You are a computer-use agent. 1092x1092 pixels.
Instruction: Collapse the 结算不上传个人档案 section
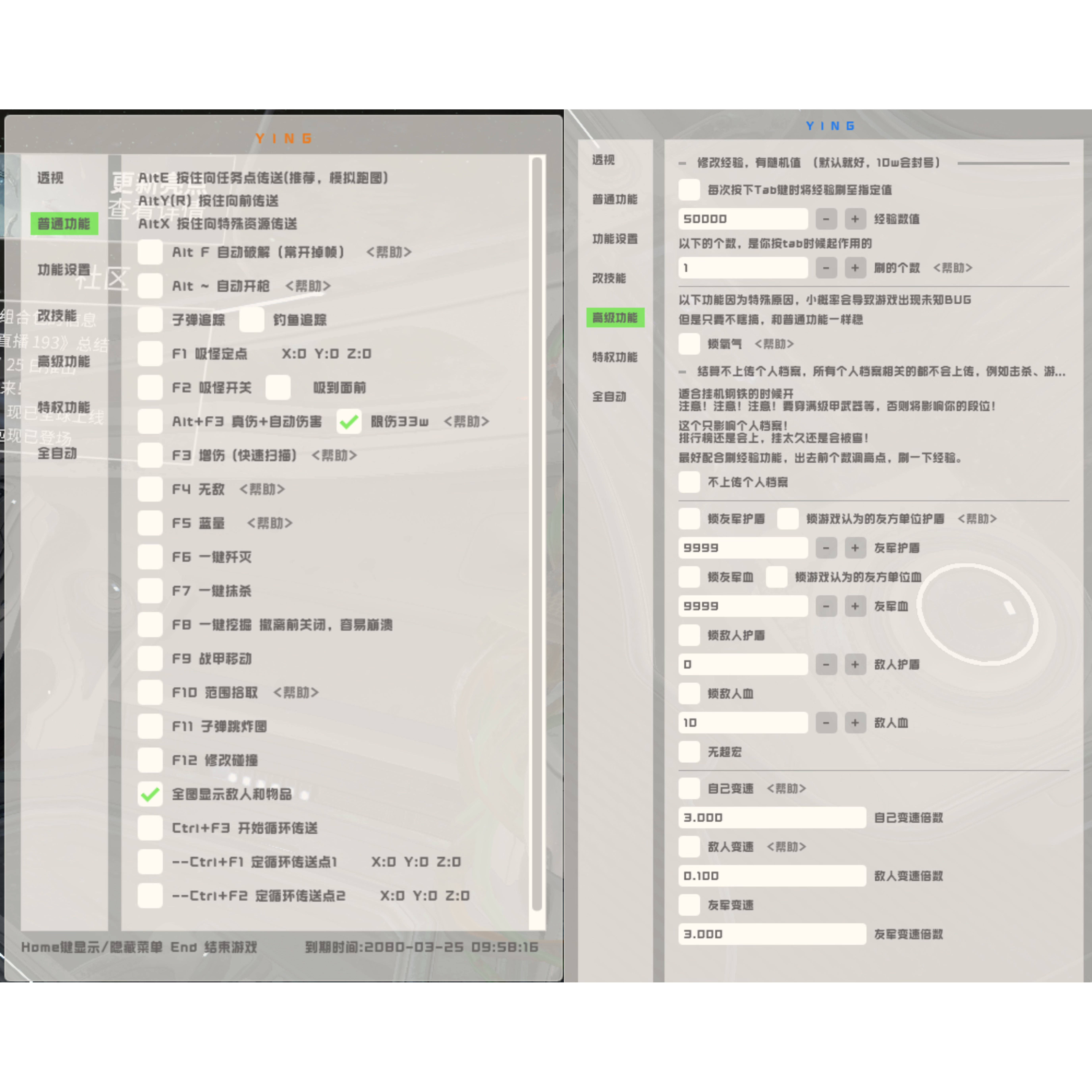682,372
